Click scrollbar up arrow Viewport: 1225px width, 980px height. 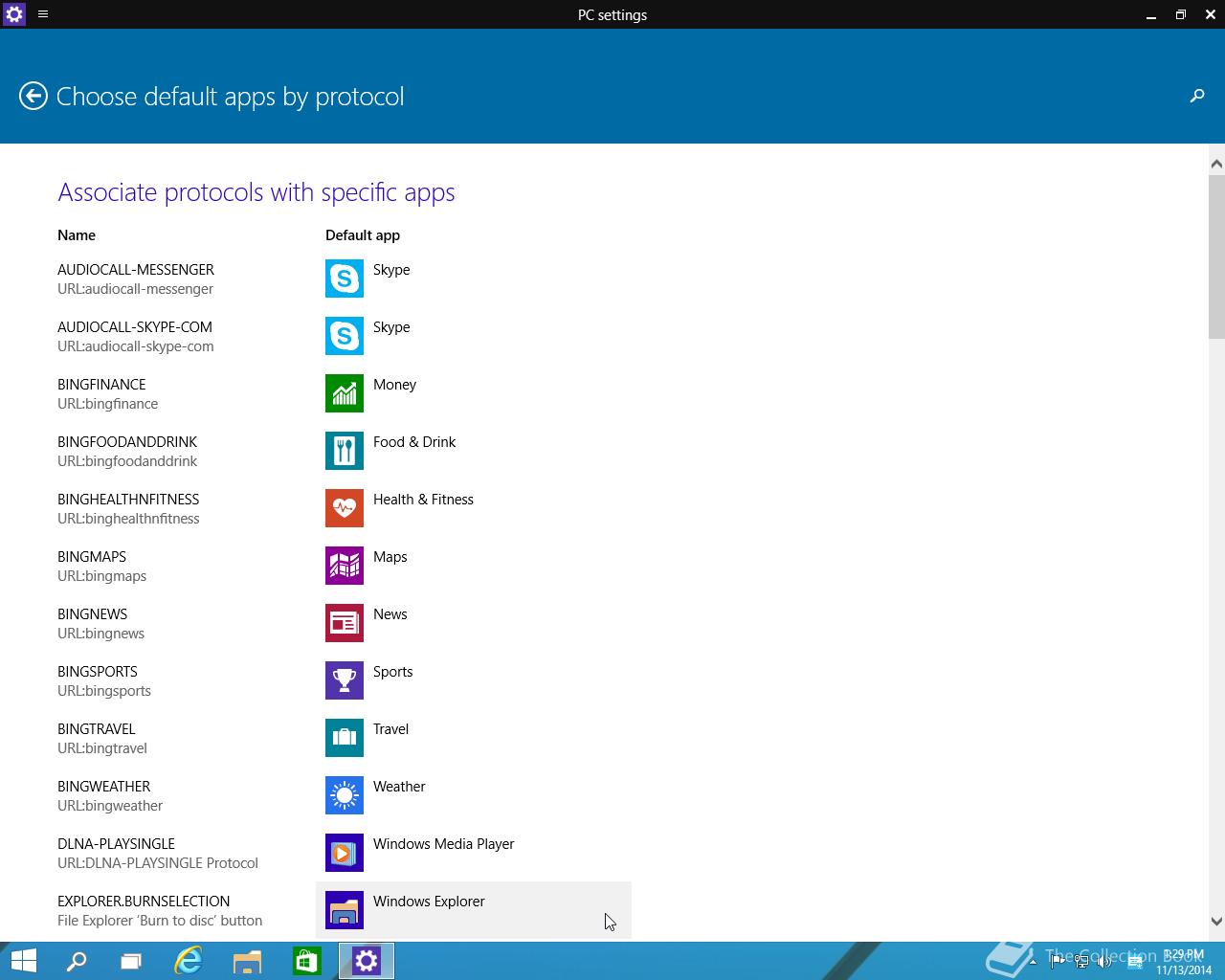coord(1216,164)
